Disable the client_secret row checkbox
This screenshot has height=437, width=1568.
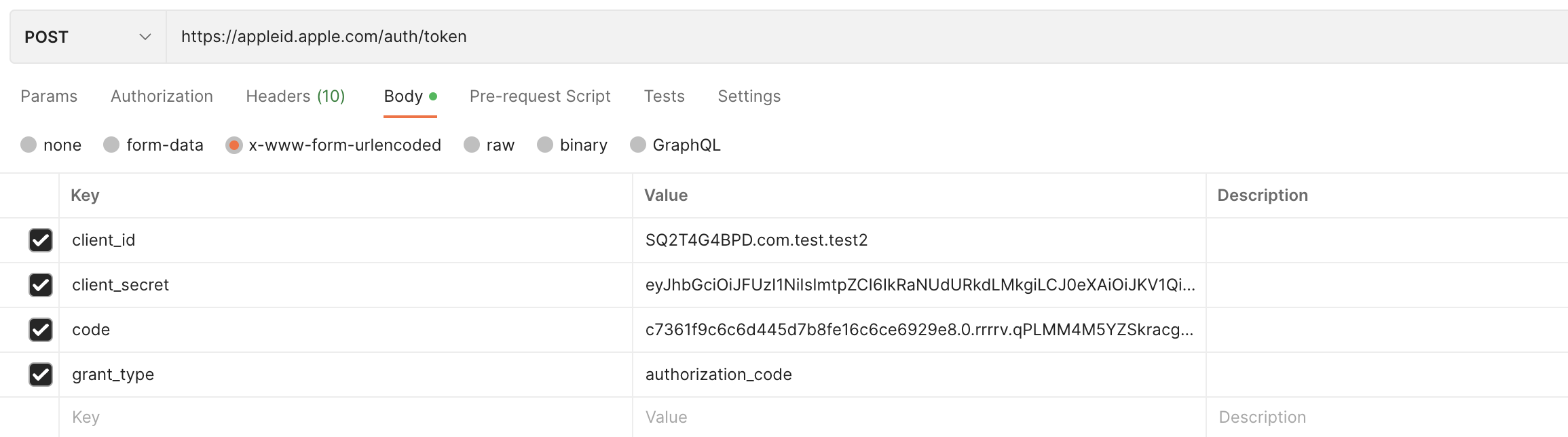tap(41, 285)
